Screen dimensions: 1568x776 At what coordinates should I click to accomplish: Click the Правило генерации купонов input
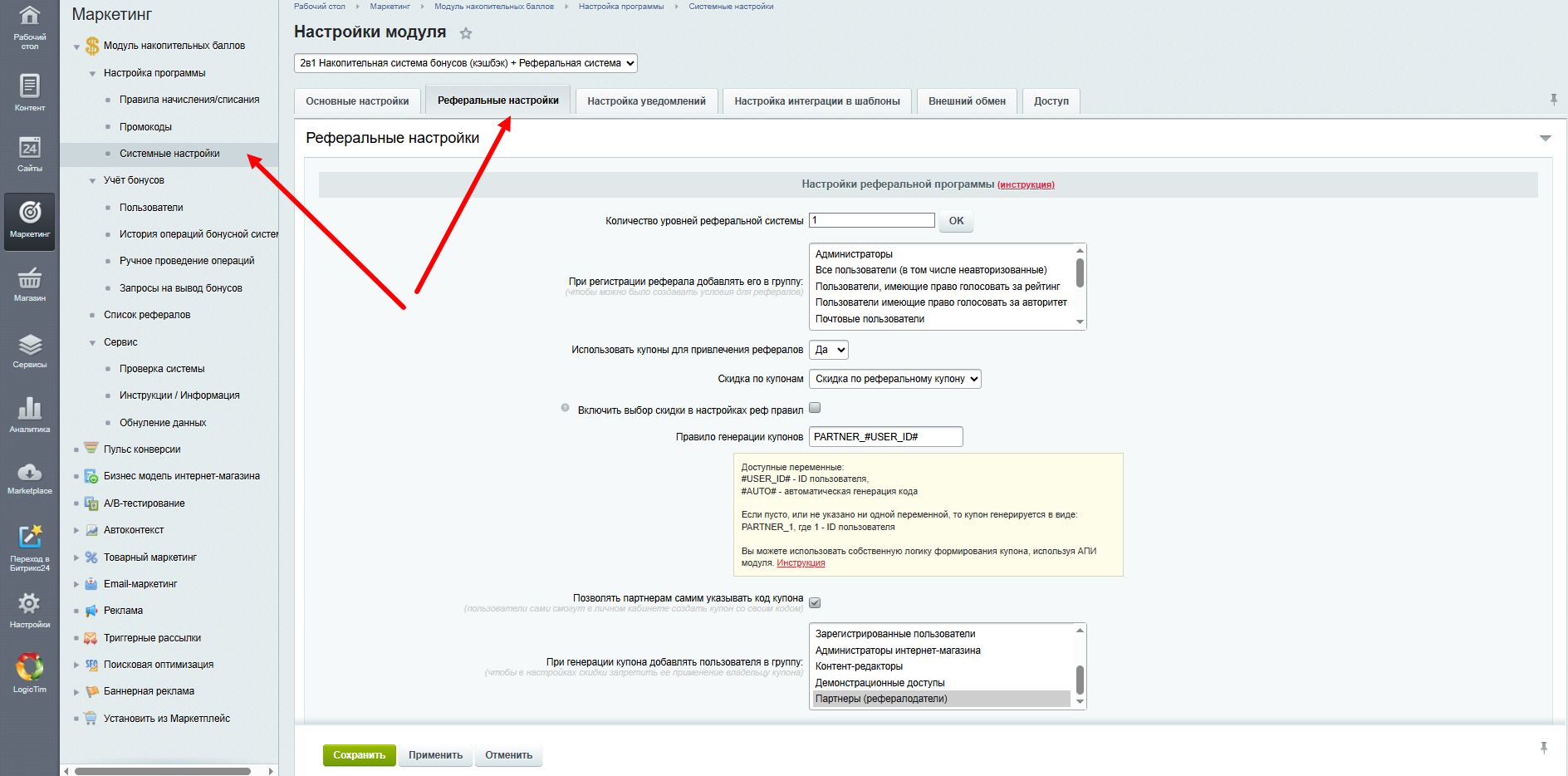(886, 437)
